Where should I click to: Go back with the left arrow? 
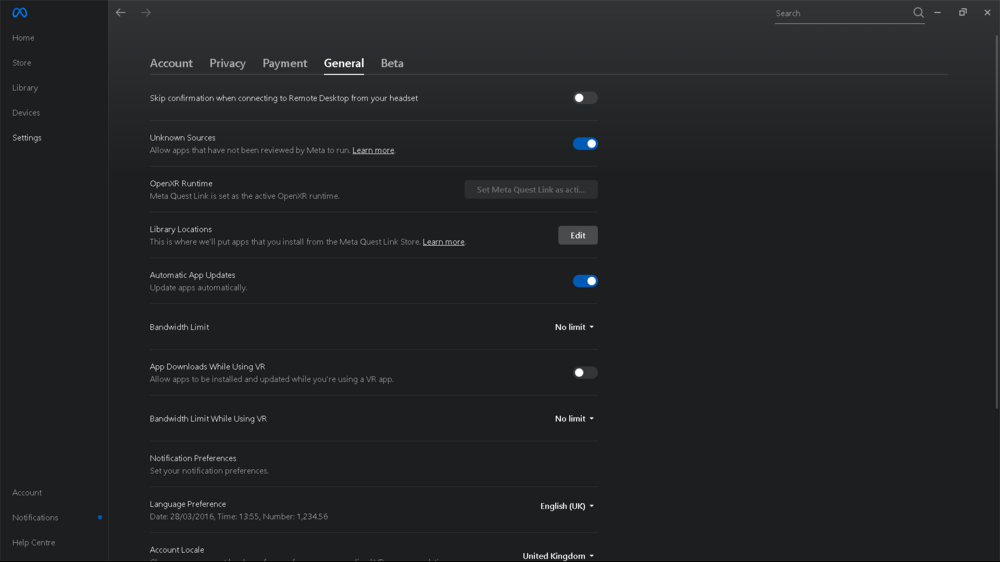[x=121, y=13]
